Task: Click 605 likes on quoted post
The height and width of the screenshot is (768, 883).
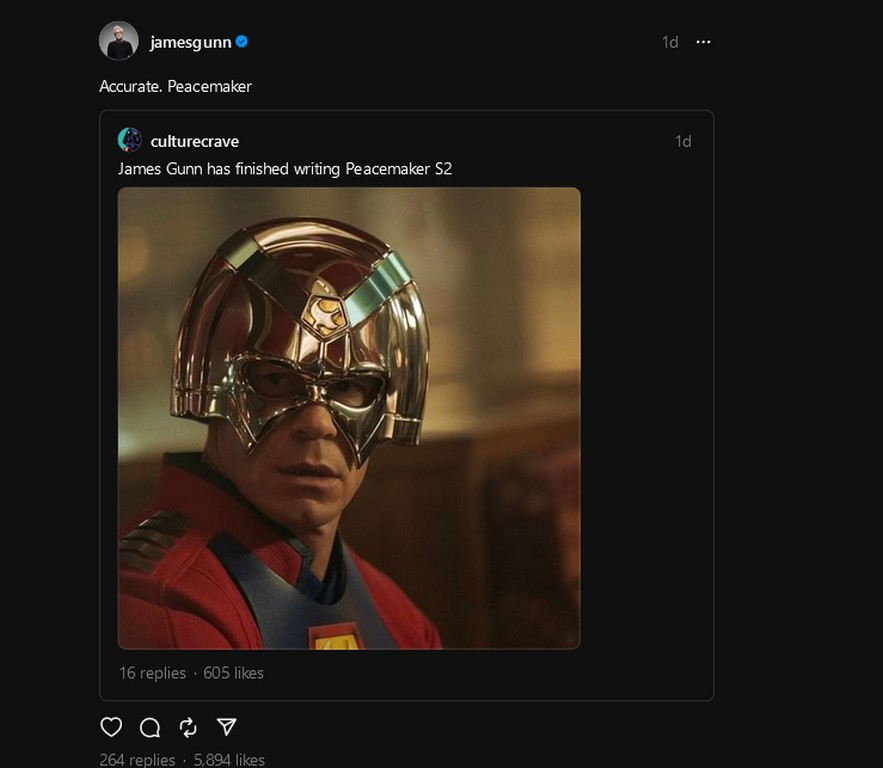Action: [x=234, y=673]
